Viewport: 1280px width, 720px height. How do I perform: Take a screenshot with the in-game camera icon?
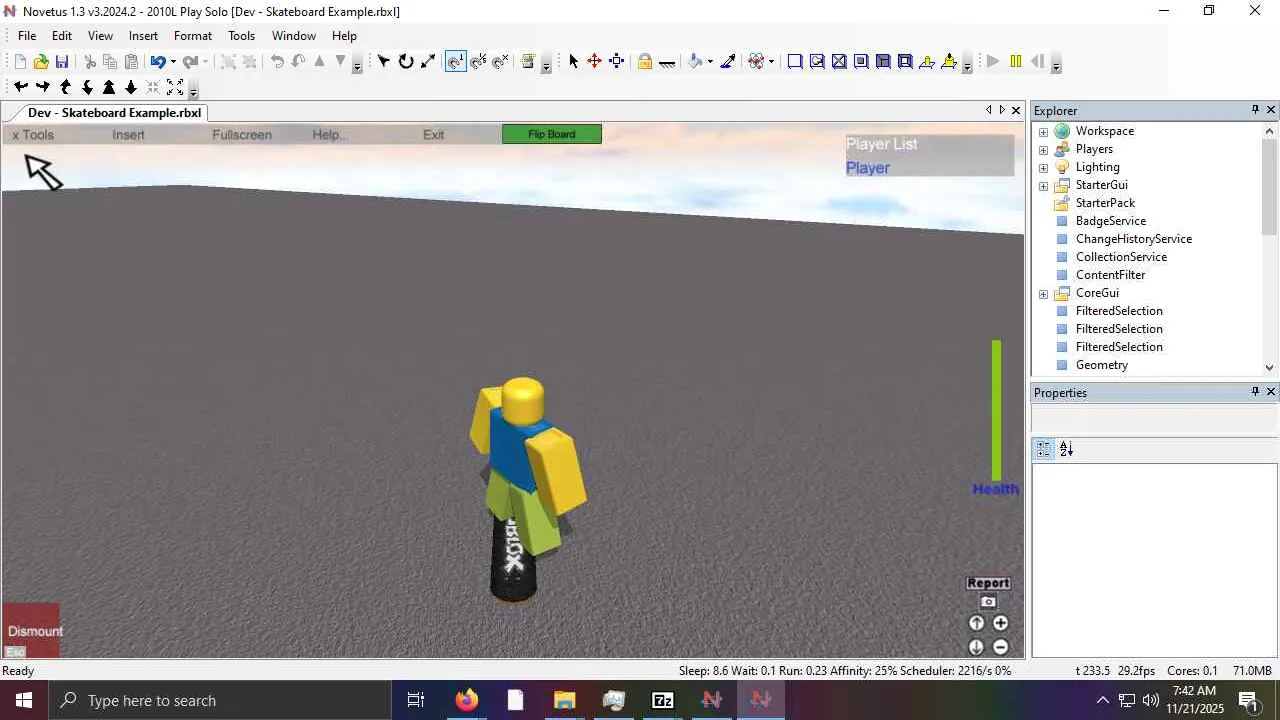pyautogui.click(x=988, y=602)
